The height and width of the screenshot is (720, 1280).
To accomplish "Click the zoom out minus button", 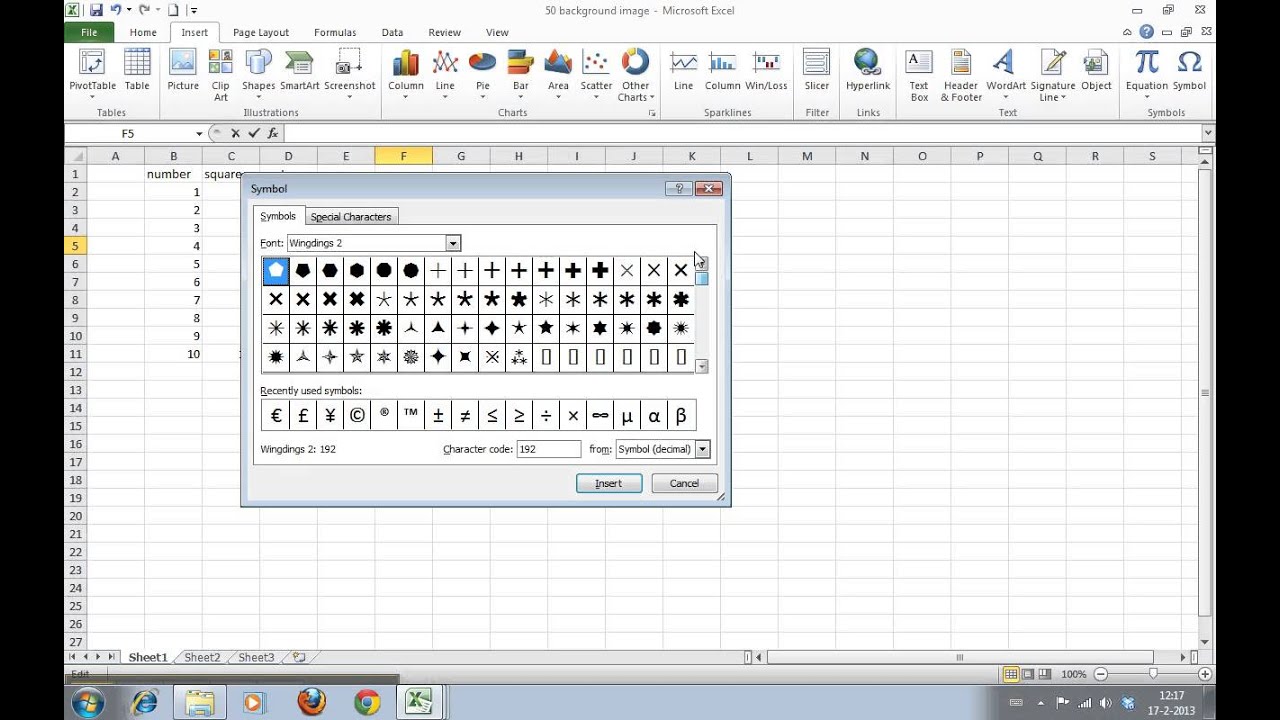I will click(x=1100, y=674).
